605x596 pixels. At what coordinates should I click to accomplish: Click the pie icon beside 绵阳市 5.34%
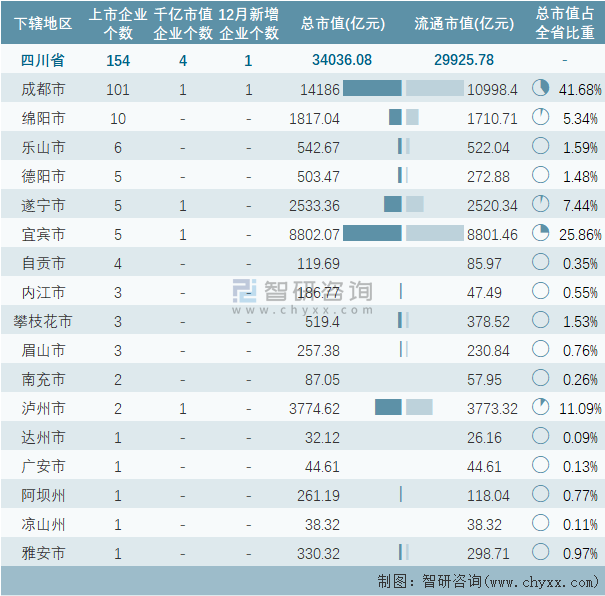click(x=541, y=118)
